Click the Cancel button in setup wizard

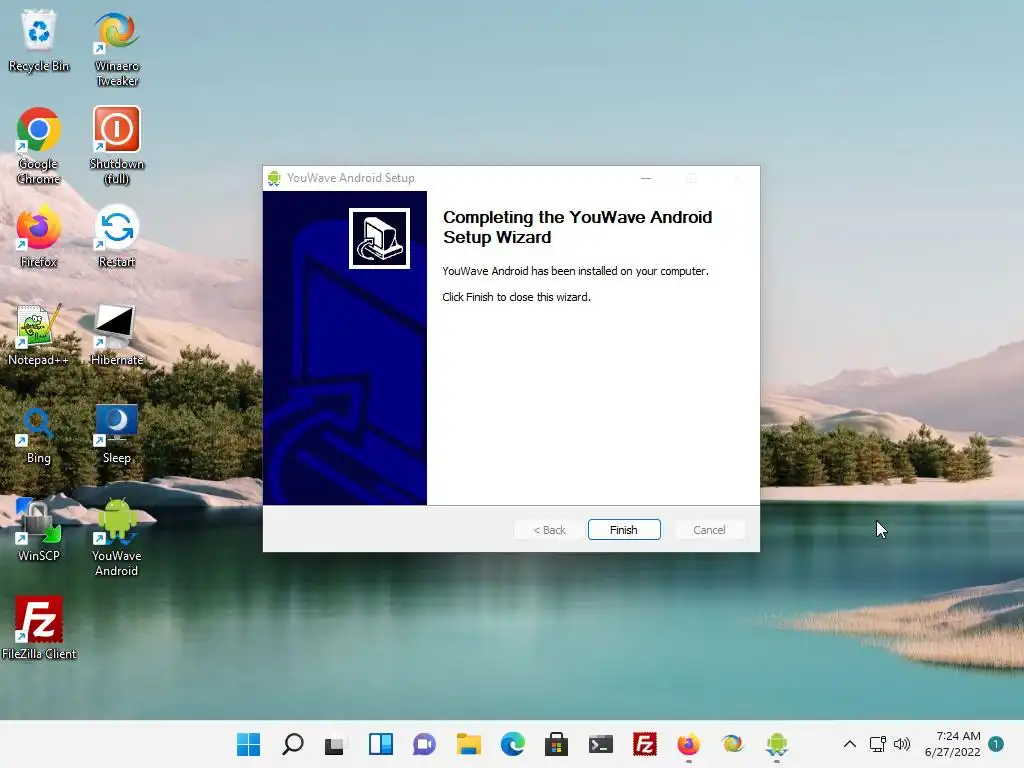tap(709, 530)
